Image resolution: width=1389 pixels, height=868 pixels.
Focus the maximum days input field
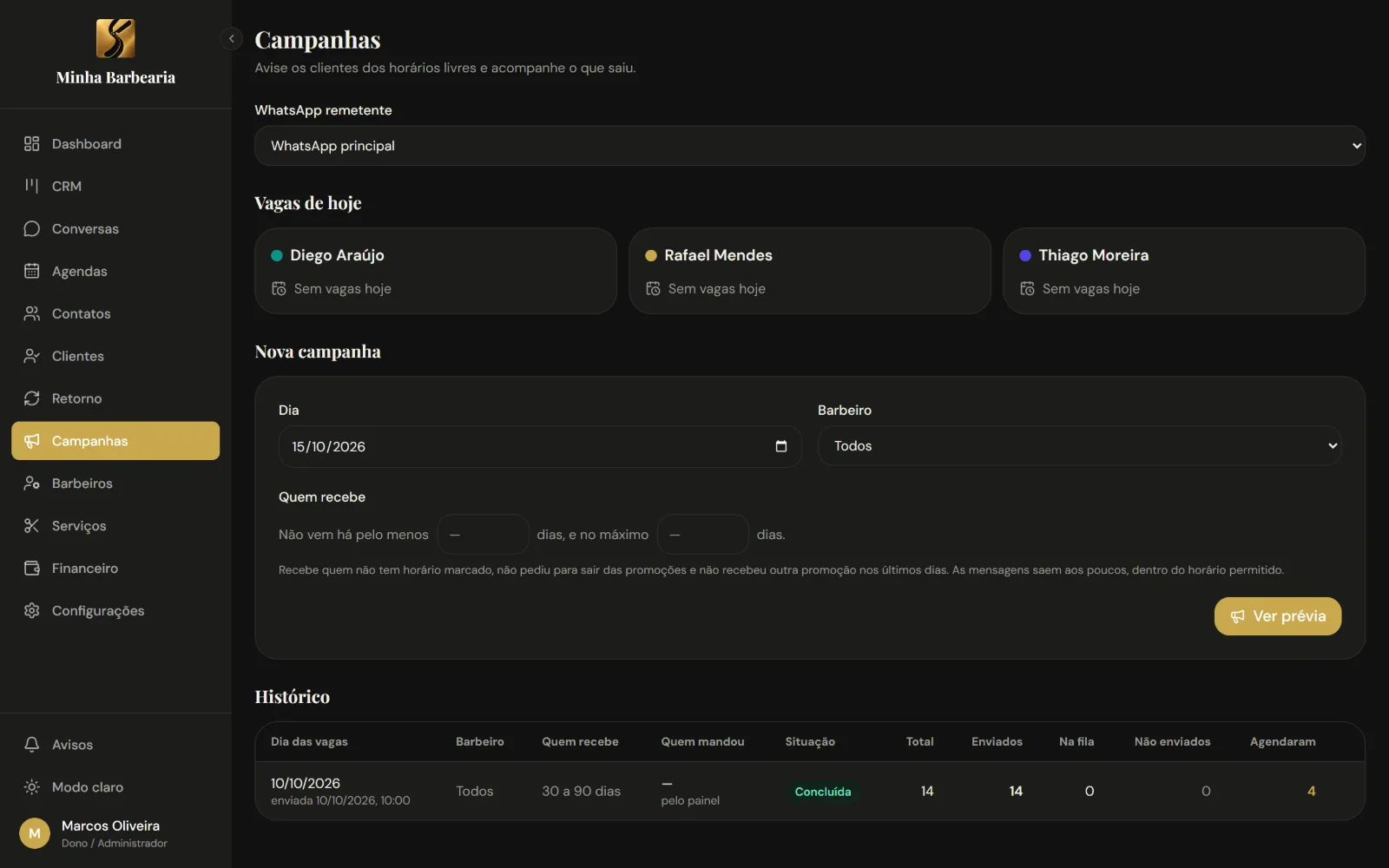point(703,535)
